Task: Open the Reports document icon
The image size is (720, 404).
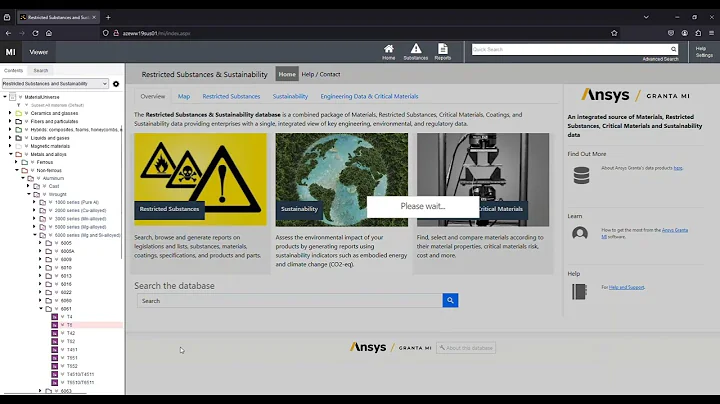Action: [443, 51]
